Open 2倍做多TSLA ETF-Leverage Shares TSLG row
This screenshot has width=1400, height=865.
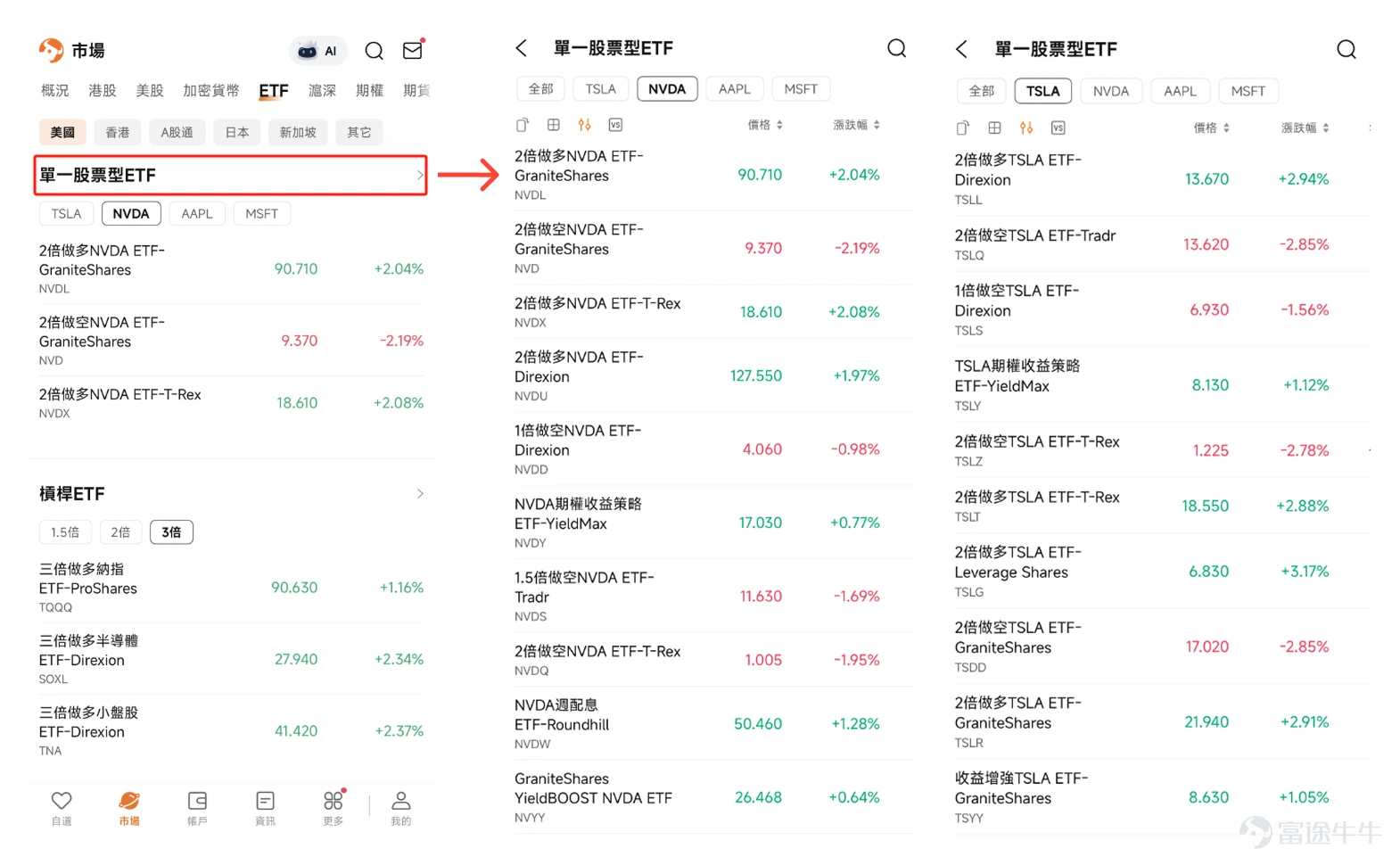pos(1162,571)
